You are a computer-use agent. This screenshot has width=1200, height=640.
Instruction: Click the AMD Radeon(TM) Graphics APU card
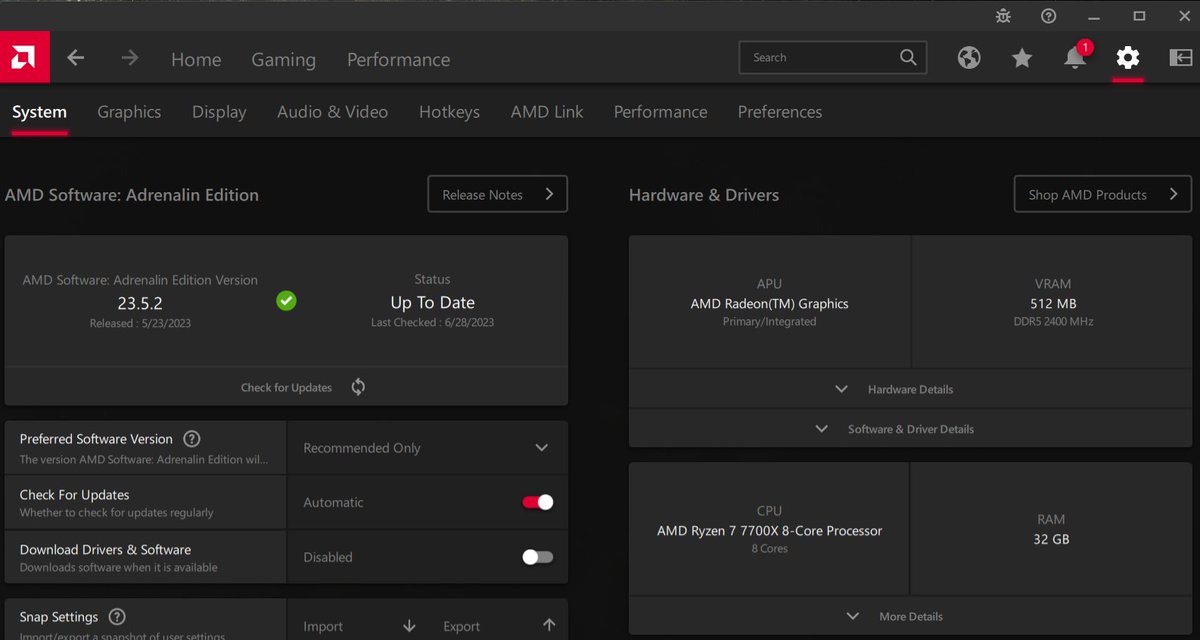(x=769, y=302)
